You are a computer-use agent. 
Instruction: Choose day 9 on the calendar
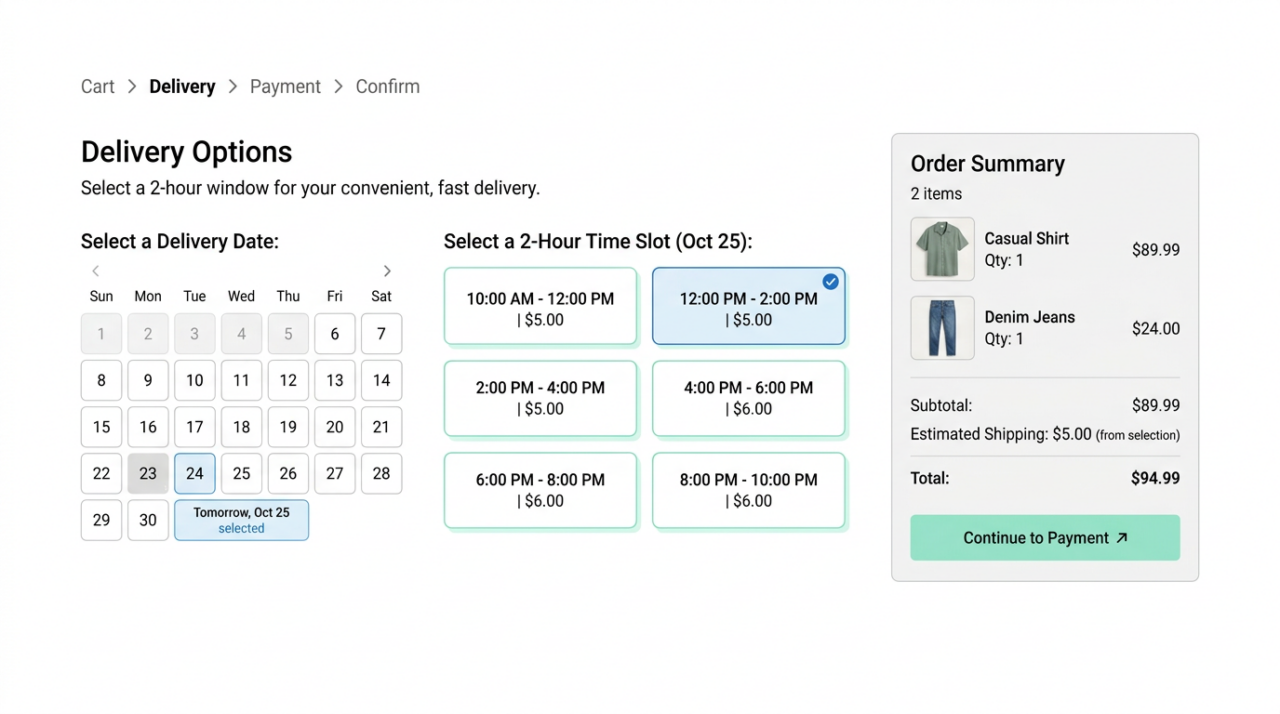(148, 380)
